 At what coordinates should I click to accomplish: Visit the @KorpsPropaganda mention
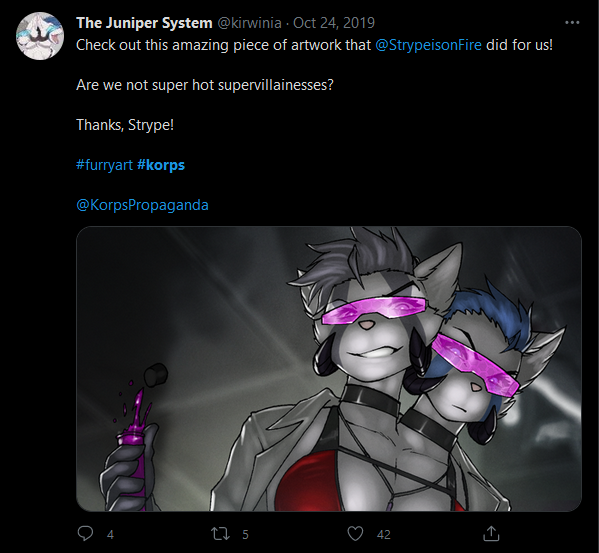click(x=142, y=205)
